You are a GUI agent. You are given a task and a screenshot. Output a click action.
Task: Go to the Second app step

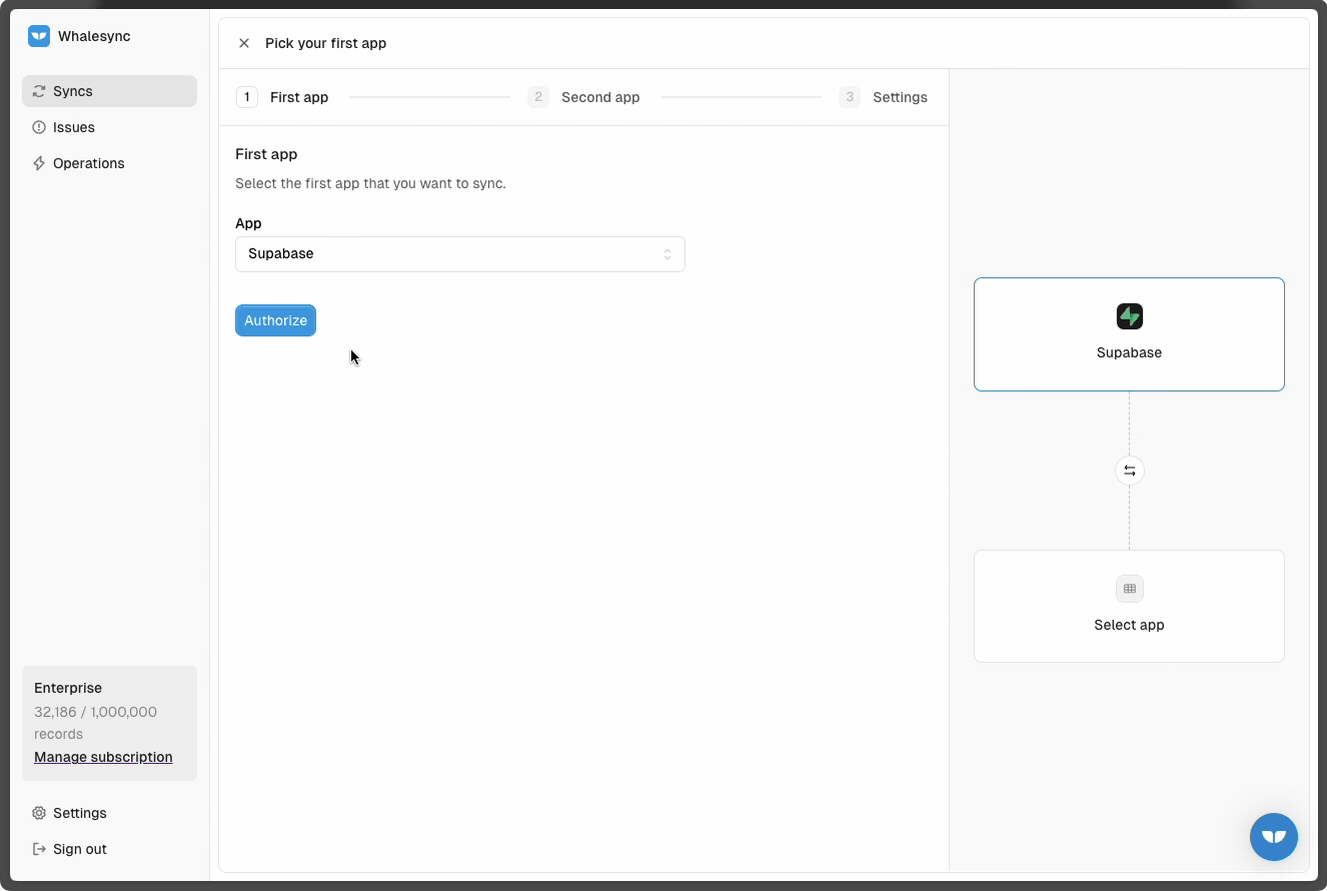click(584, 97)
